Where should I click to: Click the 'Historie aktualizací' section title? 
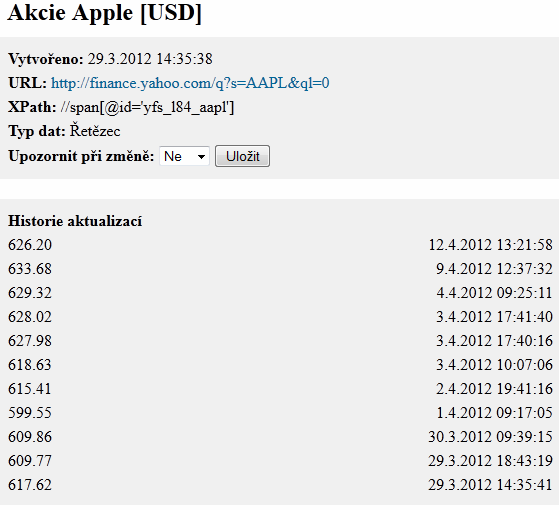(x=75, y=221)
